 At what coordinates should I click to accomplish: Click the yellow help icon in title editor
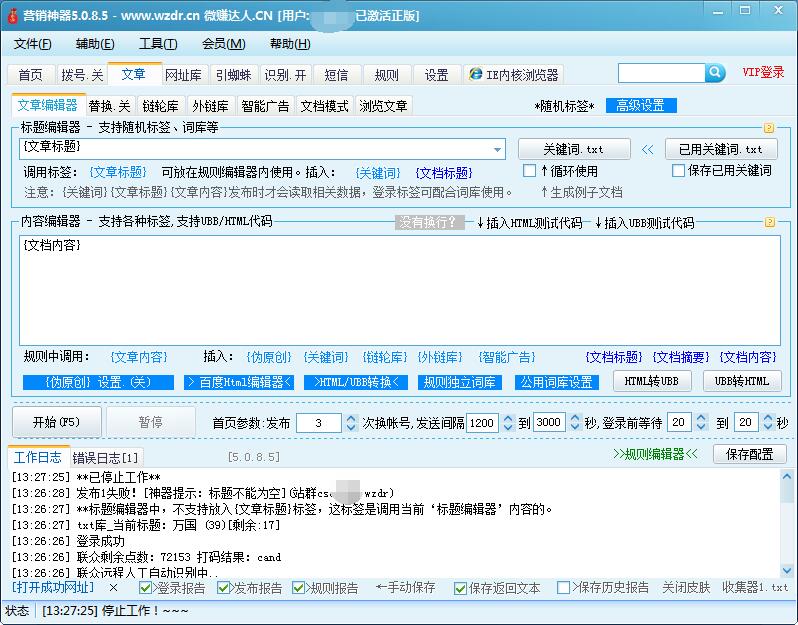768,128
